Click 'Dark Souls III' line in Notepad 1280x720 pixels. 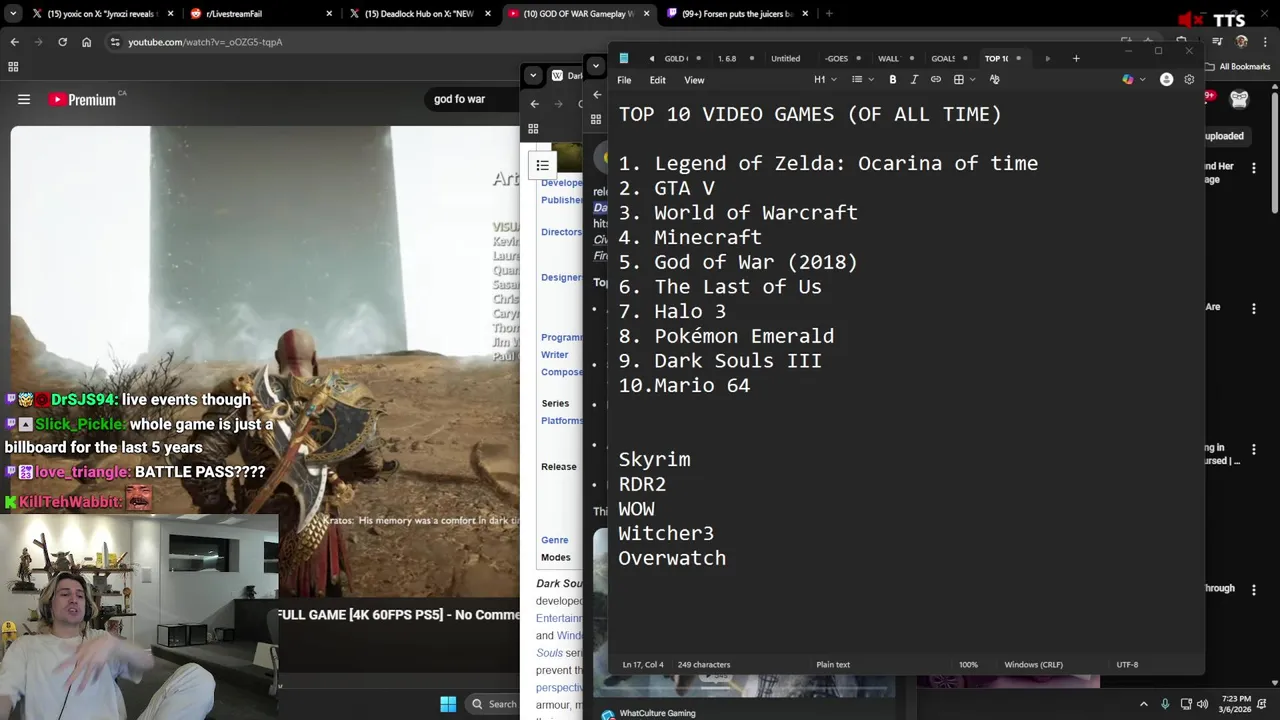pos(720,361)
